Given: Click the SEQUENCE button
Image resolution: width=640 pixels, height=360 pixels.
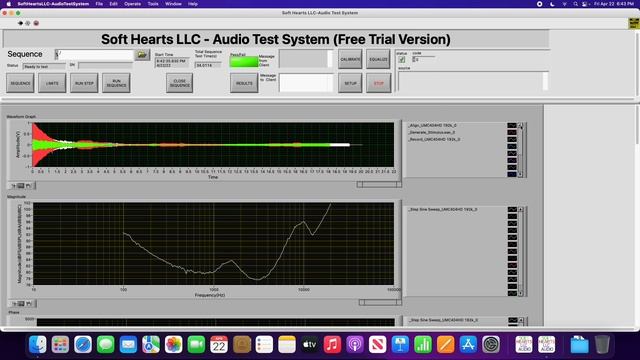Looking at the screenshot, I should click(20, 83).
